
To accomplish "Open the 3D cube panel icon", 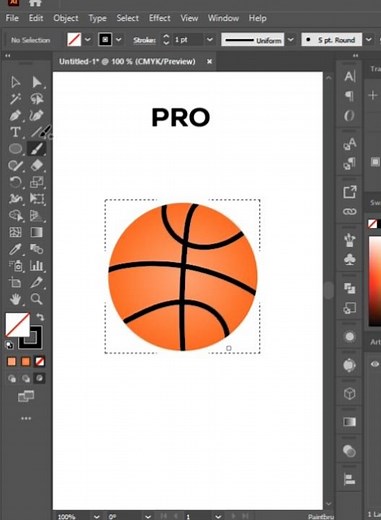I will tap(350, 394).
